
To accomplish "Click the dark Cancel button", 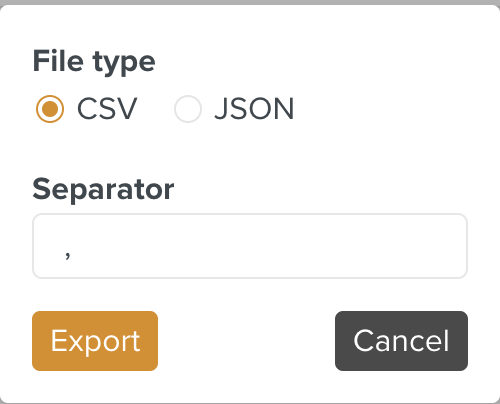I will (x=401, y=341).
